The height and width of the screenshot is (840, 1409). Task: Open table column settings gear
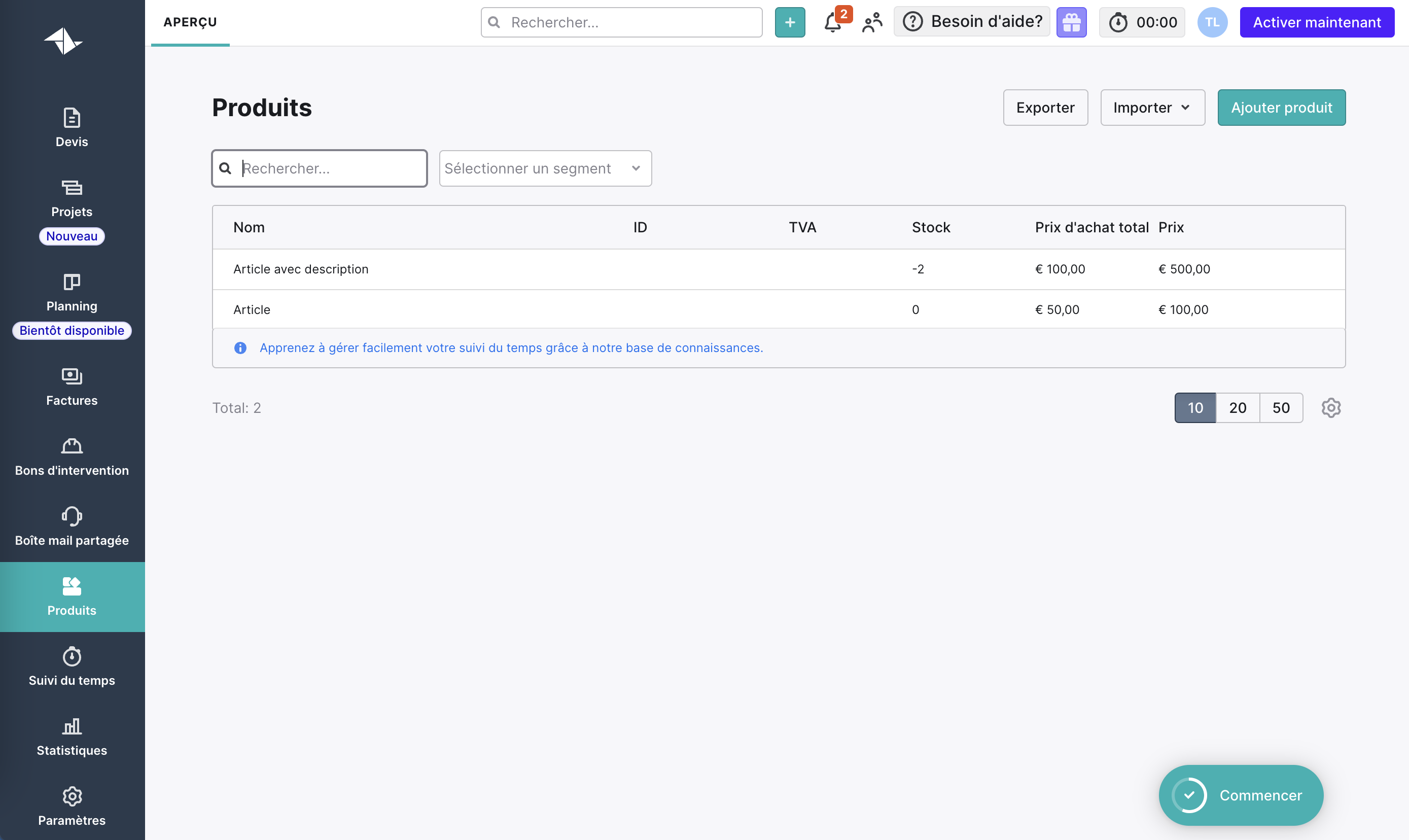1331,407
